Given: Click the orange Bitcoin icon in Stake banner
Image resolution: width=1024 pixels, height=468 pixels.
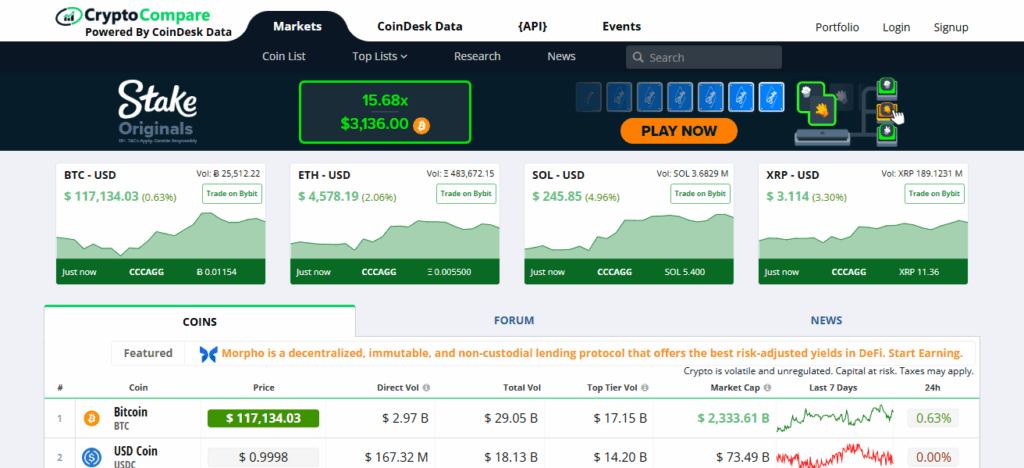Looking at the screenshot, I should click(422, 125).
